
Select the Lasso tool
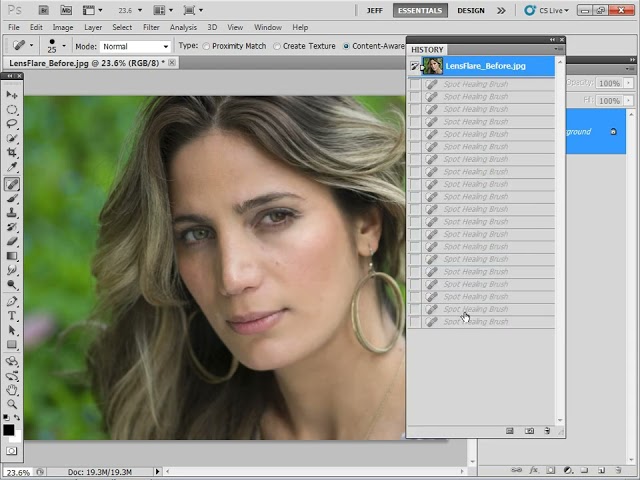click(12, 124)
